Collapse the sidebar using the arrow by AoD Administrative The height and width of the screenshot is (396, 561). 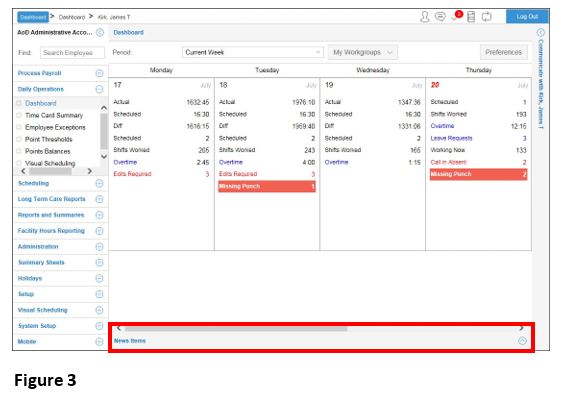100,33
